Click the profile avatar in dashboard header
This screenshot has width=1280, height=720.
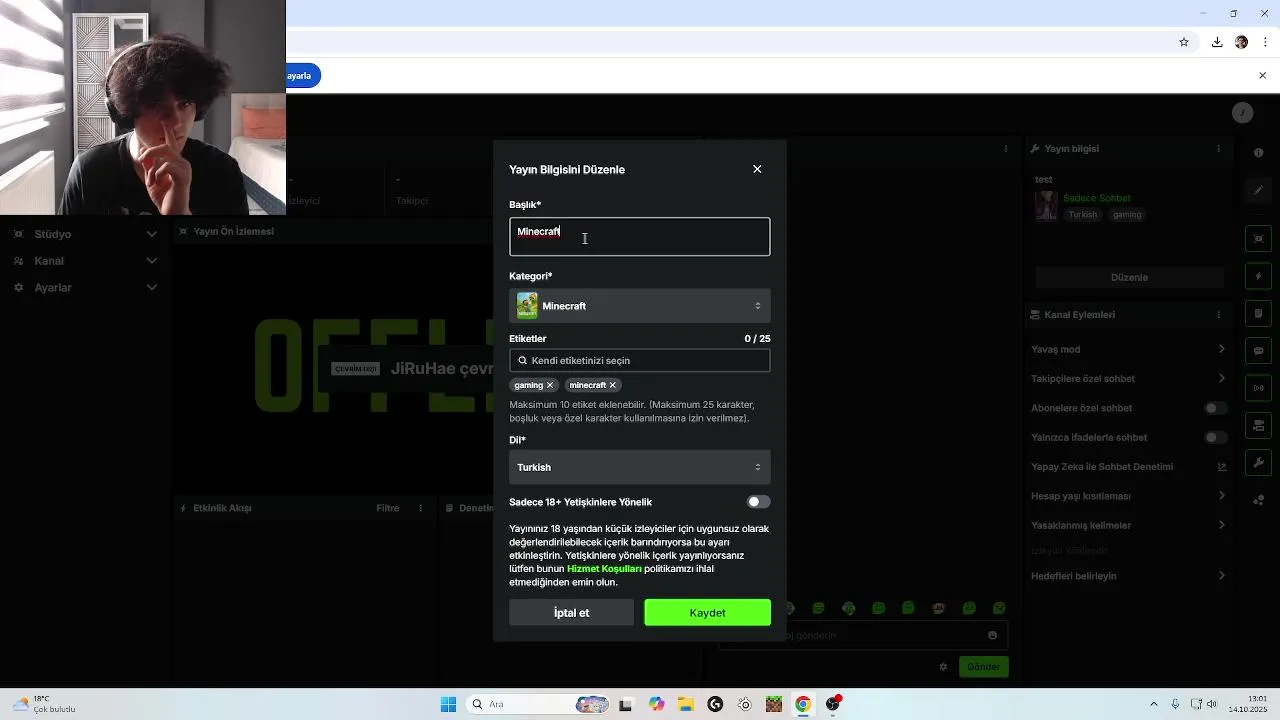[1242, 113]
